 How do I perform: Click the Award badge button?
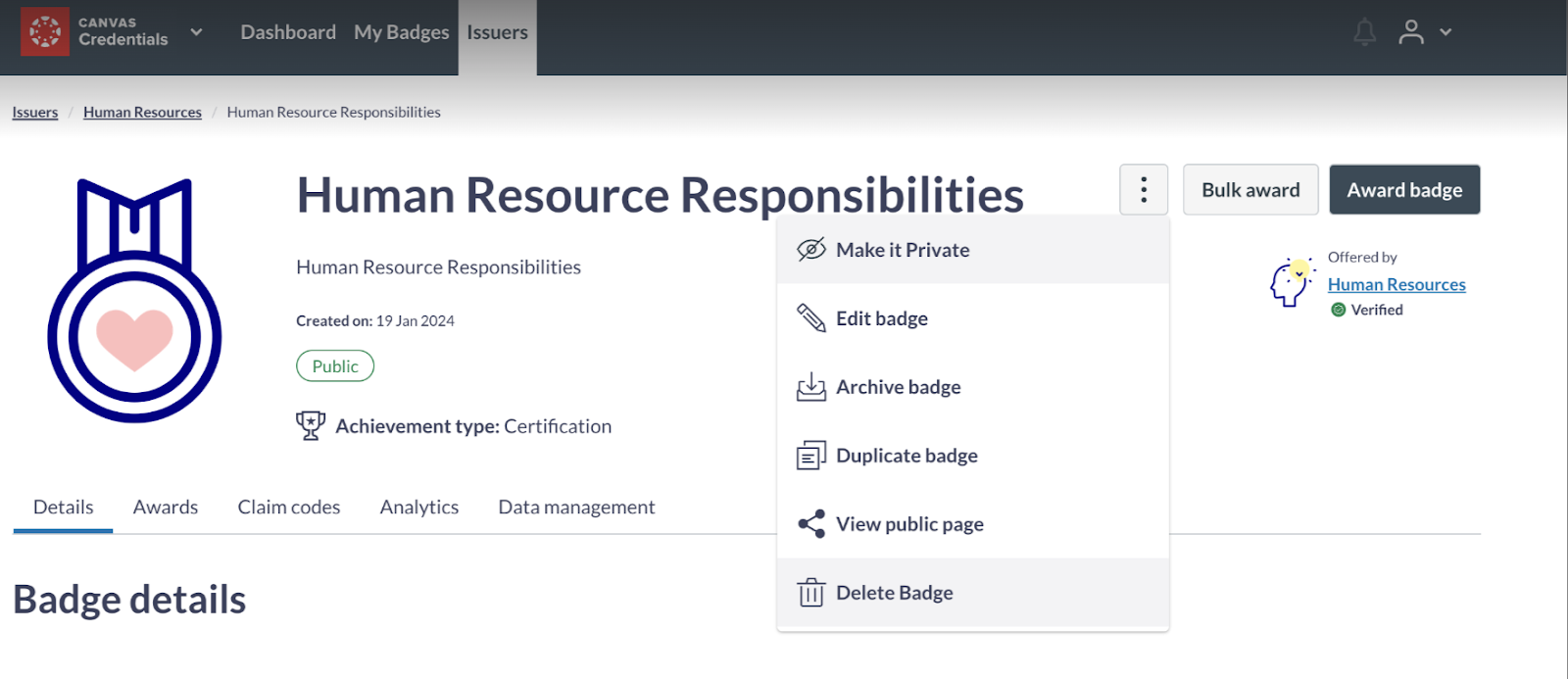pyautogui.click(x=1404, y=189)
